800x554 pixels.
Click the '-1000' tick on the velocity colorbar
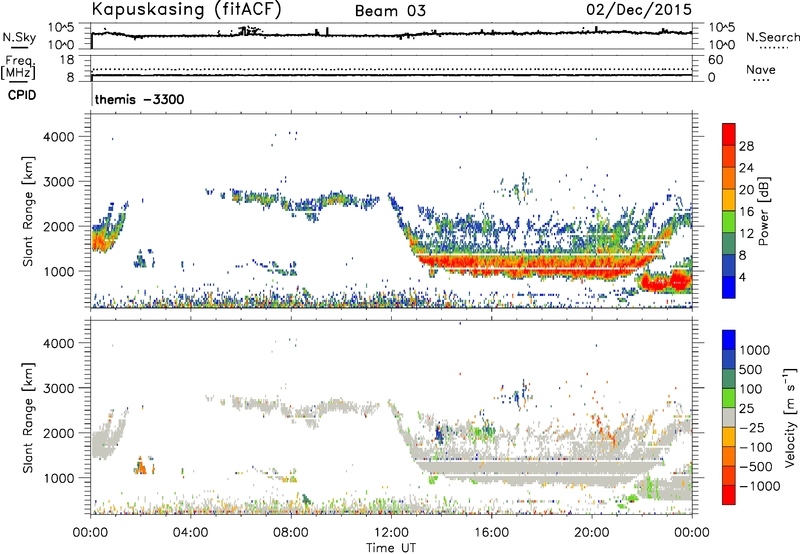(x=760, y=486)
